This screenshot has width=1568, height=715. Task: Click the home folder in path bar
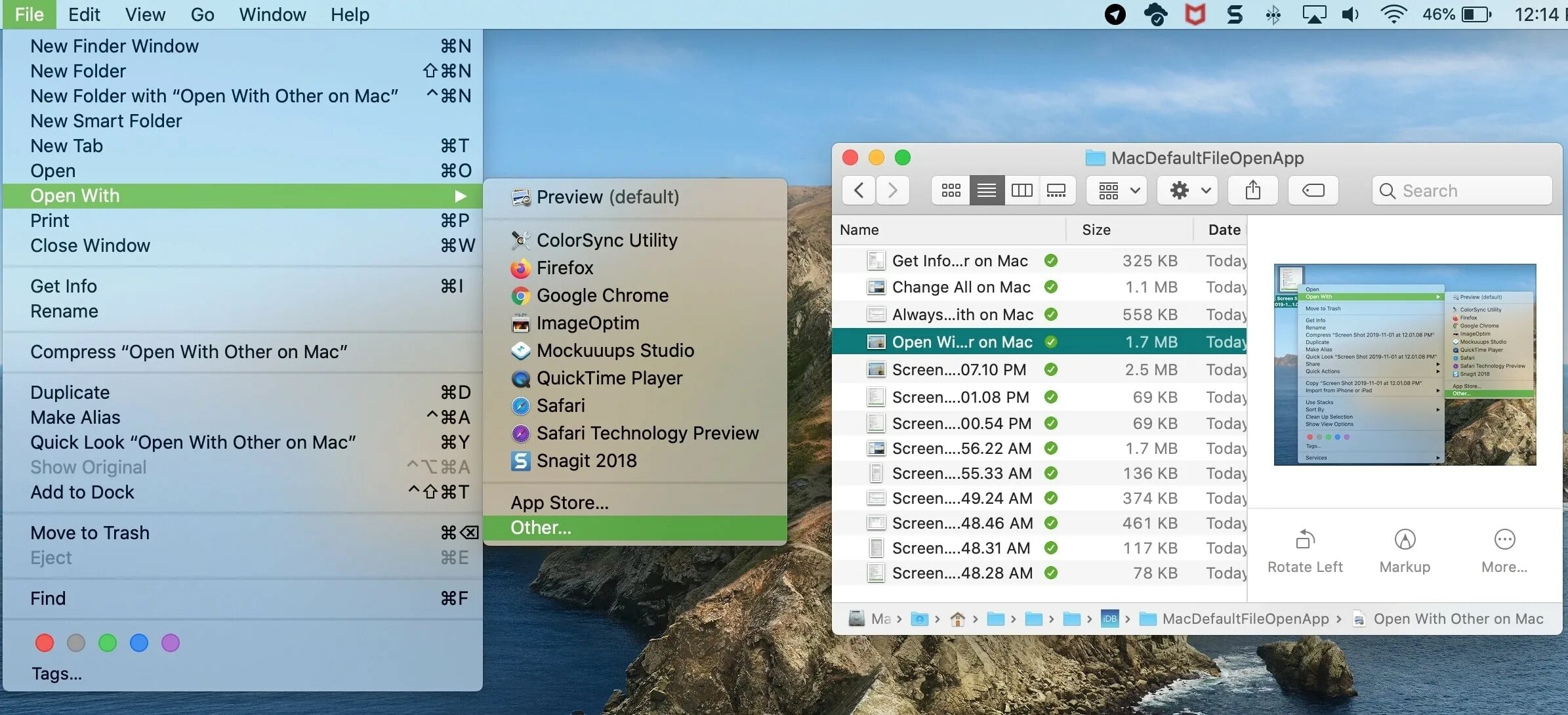(x=957, y=619)
